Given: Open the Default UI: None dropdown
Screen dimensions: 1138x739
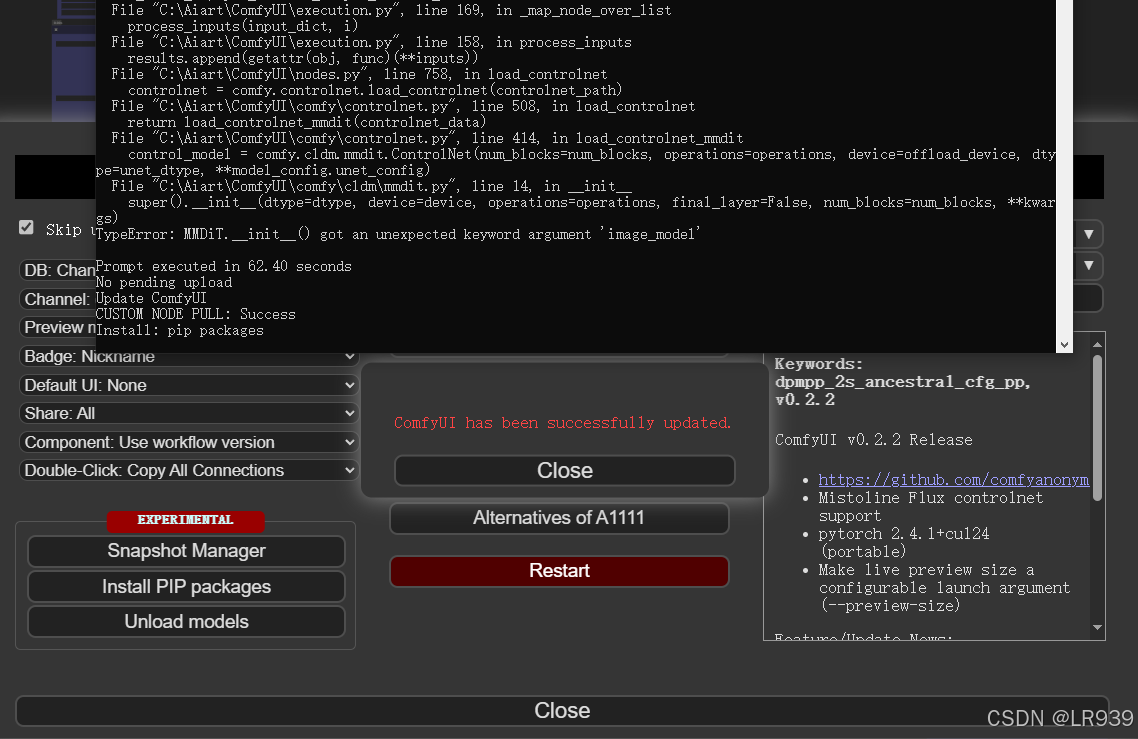Looking at the screenshot, I should point(189,385).
